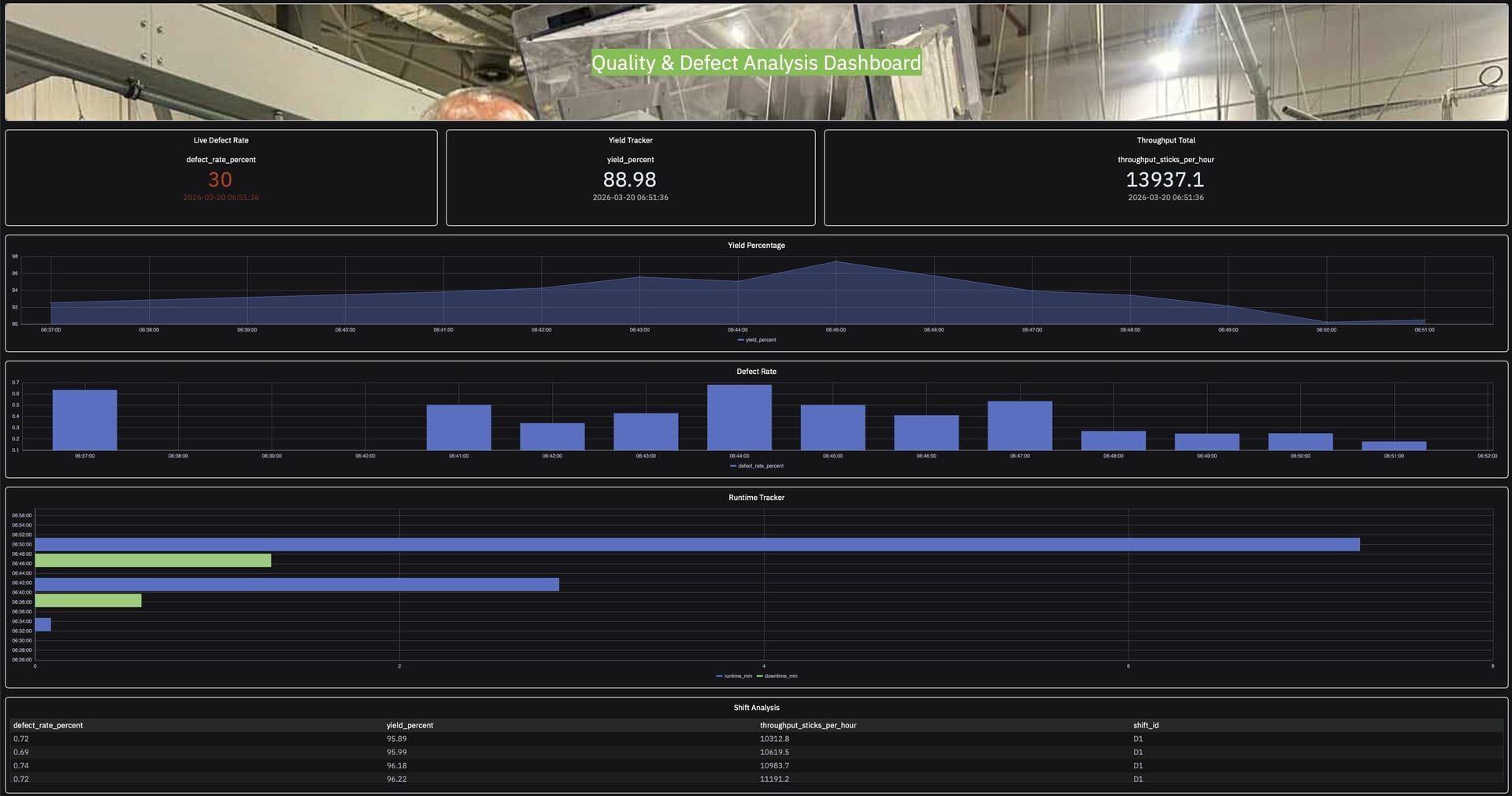Click the Quality & Defect Analysis Dashboard title
Image resolution: width=1512 pixels, height=796 pixels.
tap(756, 63)
